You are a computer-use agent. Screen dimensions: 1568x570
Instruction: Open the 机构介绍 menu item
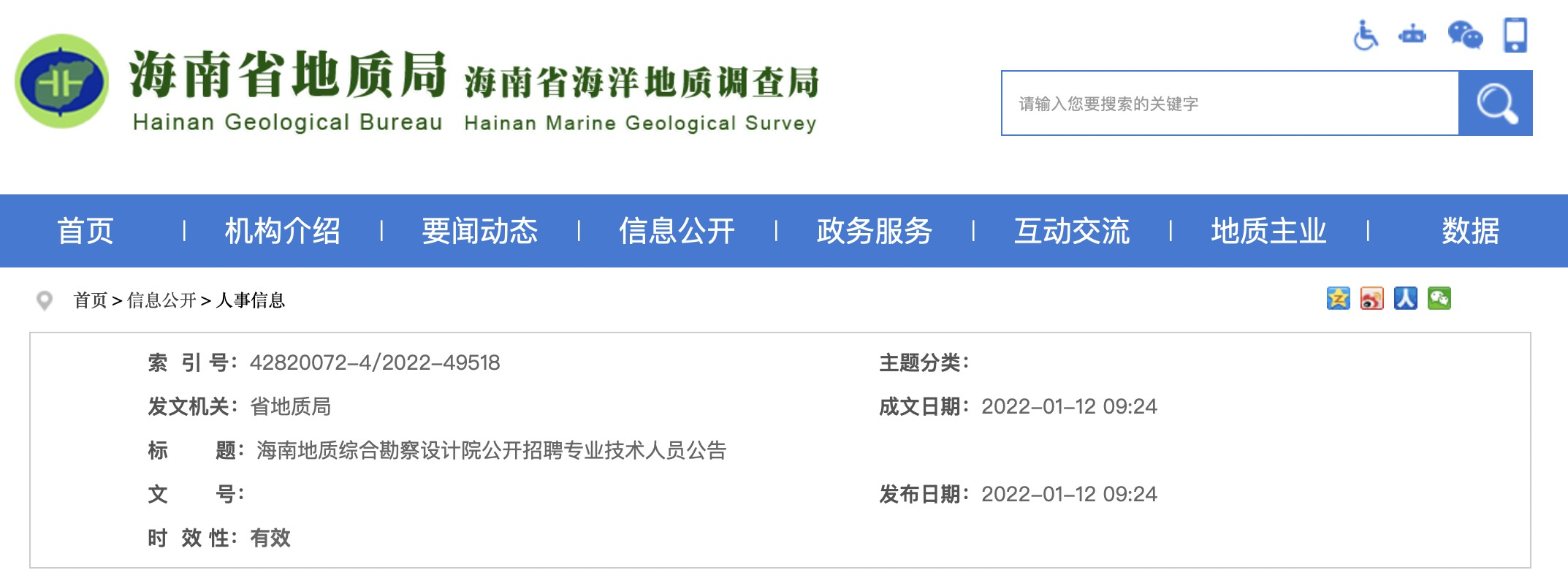point(282,231)
